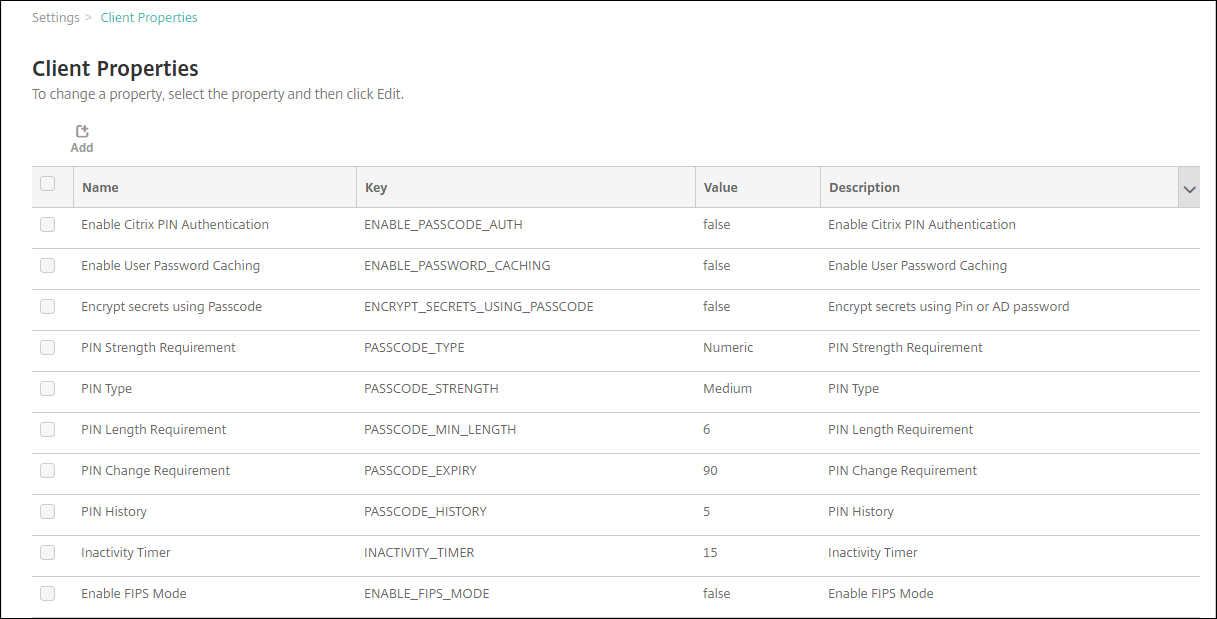Image resolution: width=1217 pixels, height=619 pixels.
Task: Check the PIN Type row checkbox
Action: click(47, 389)
